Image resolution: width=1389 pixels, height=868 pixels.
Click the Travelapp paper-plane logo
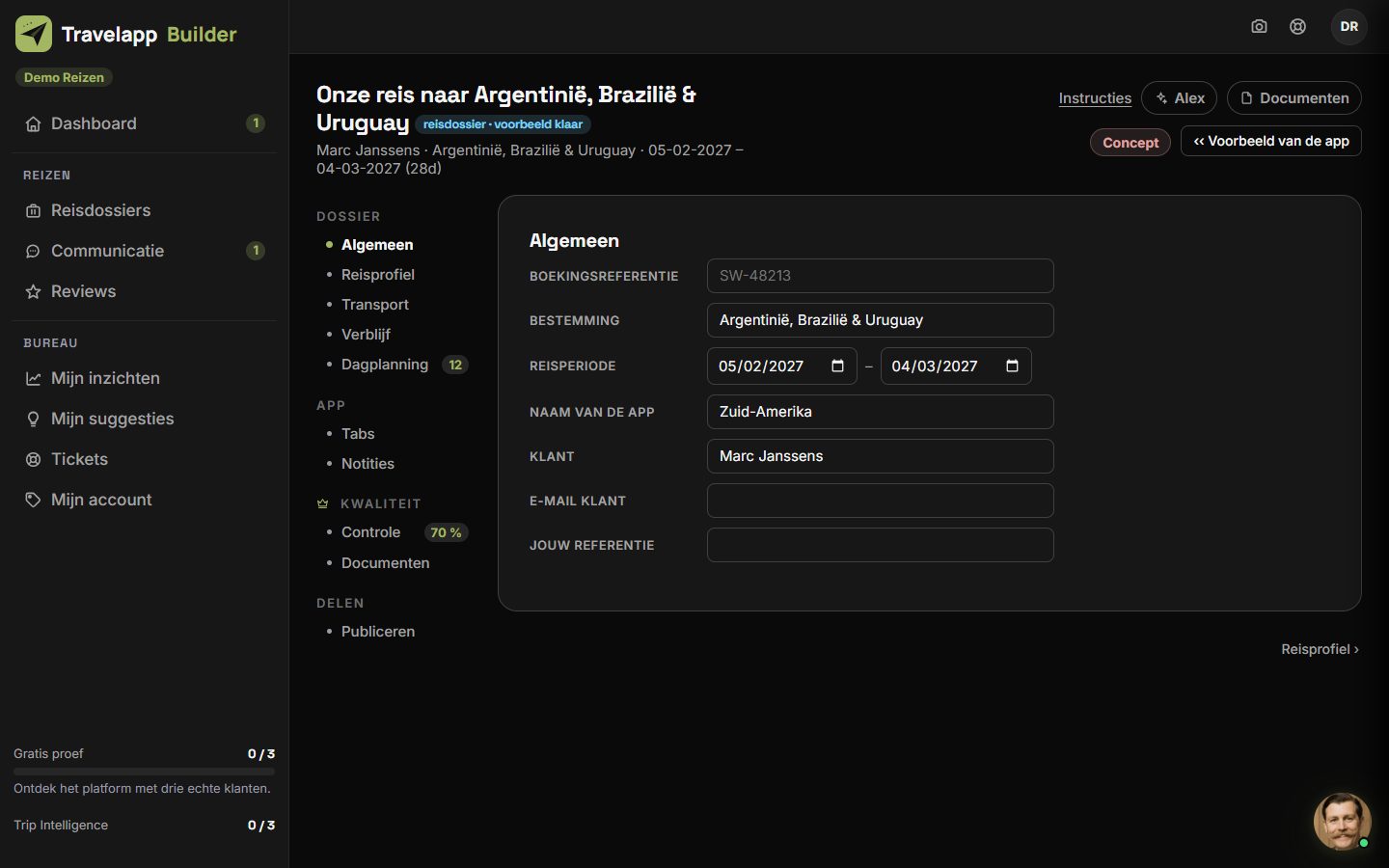point(34,34)
